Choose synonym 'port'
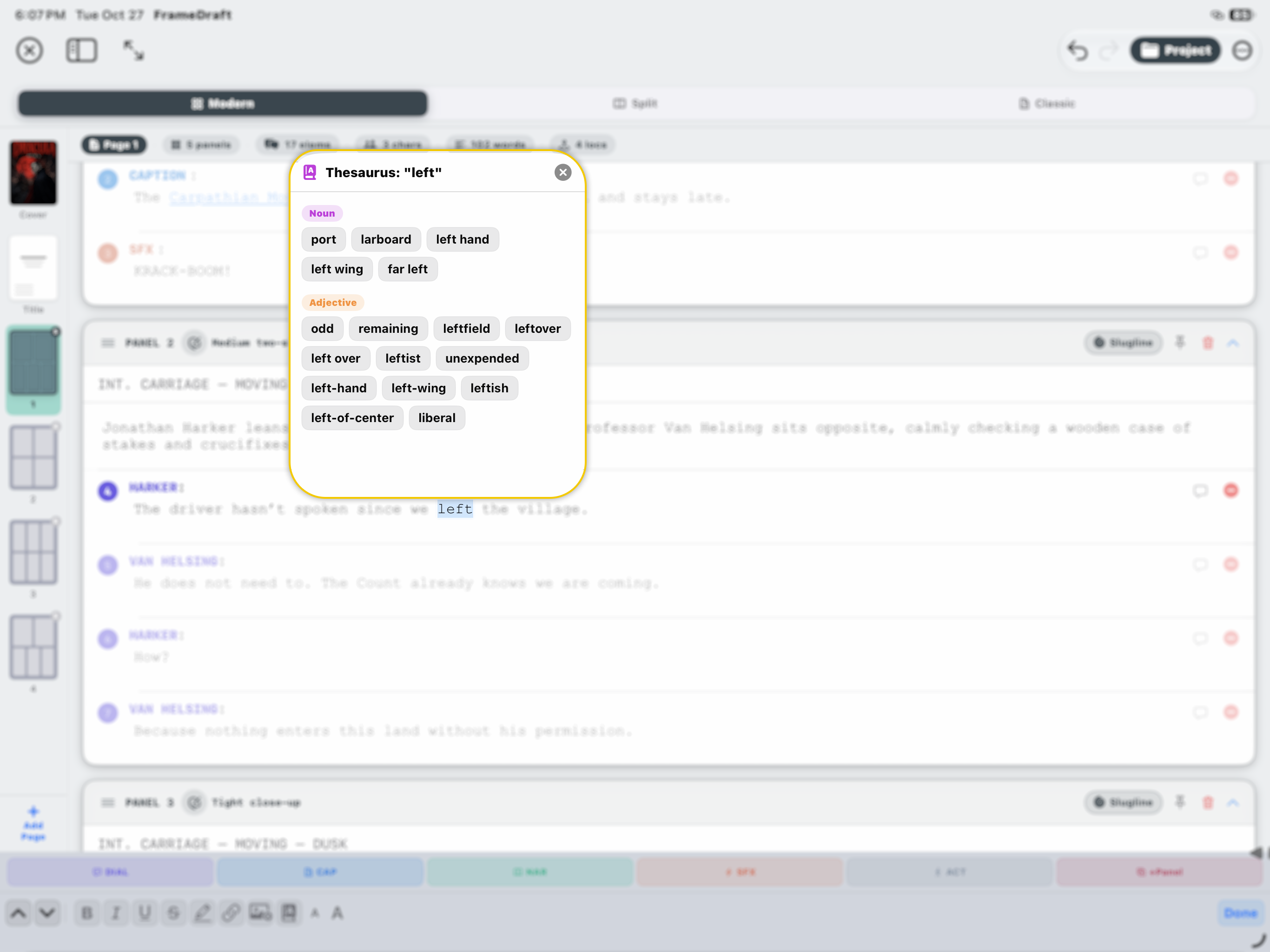Image resolution: width=1270 pixels, height=952 pixels. coord(323,239)
